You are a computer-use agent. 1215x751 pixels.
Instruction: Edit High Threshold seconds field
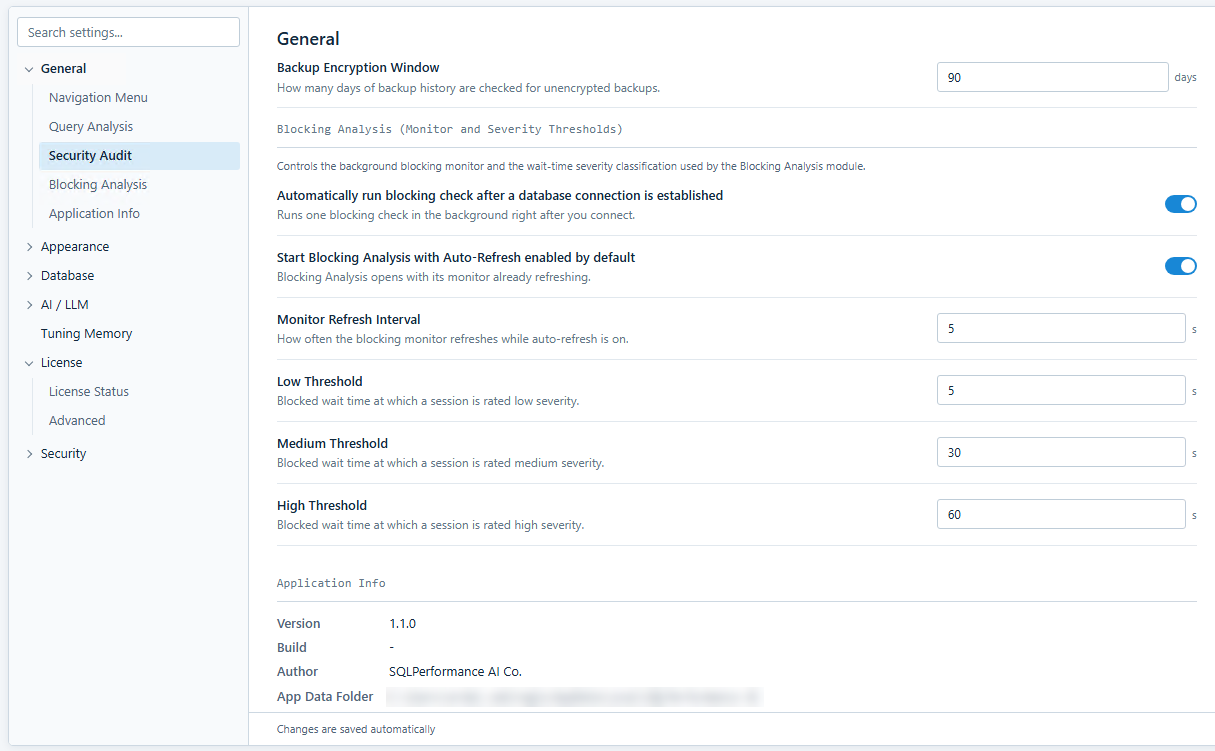pyautogui.click(x=1061, y=514)
